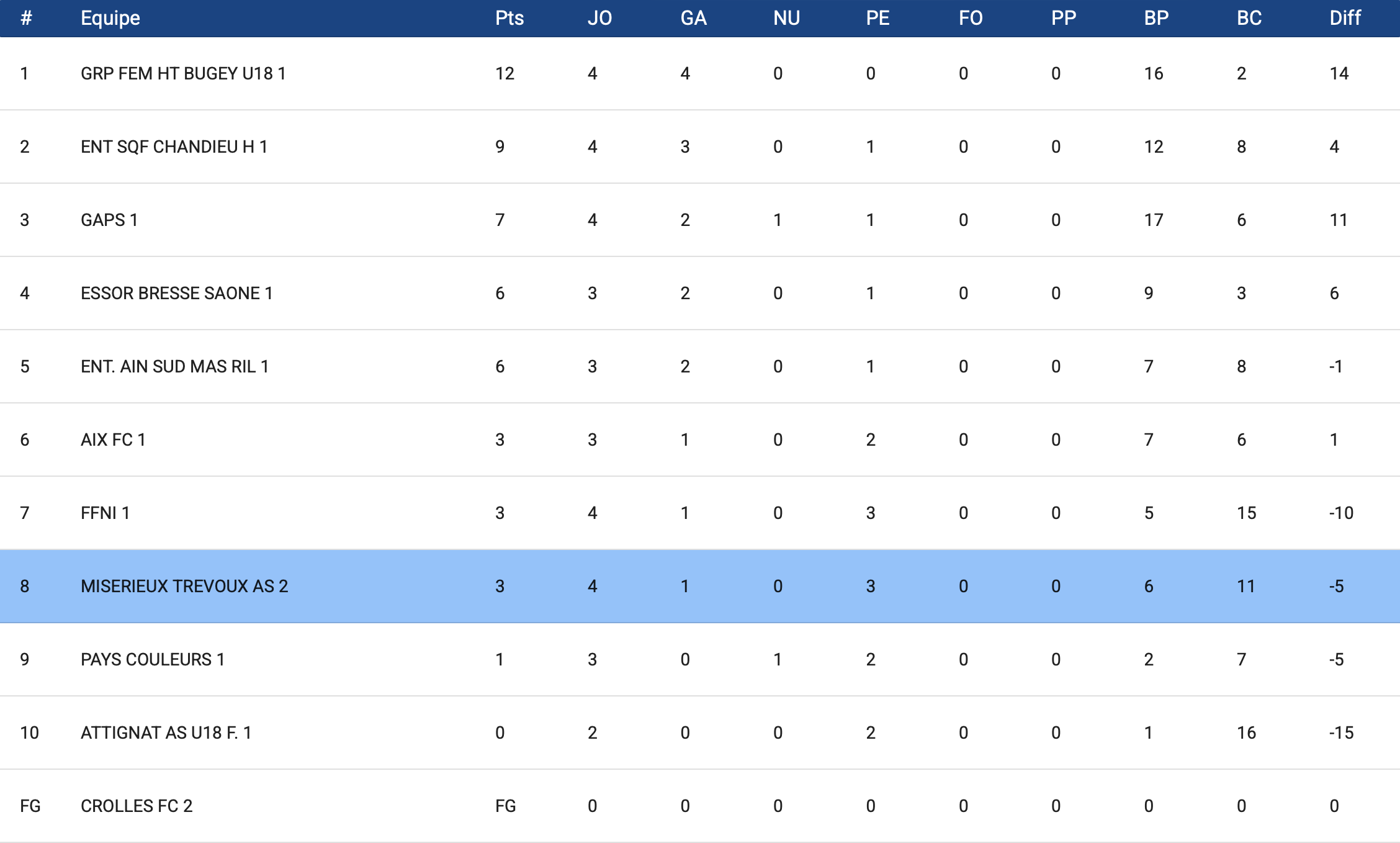The width and height of the screenshot is (1400, 843).
Task: Click the Pts column header
Action: click(x=509, y=18)
